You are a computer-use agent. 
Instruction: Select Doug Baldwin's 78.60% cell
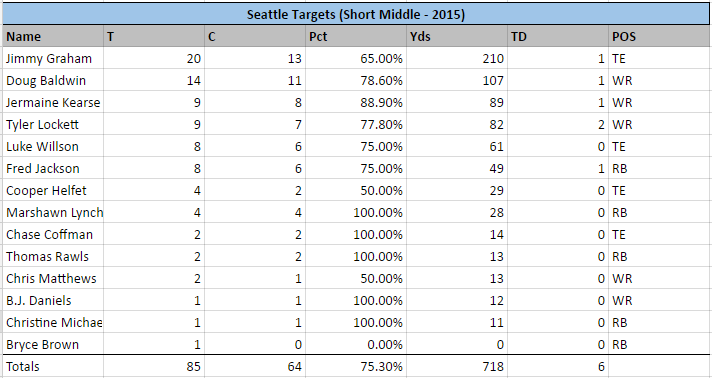[356, 80]
